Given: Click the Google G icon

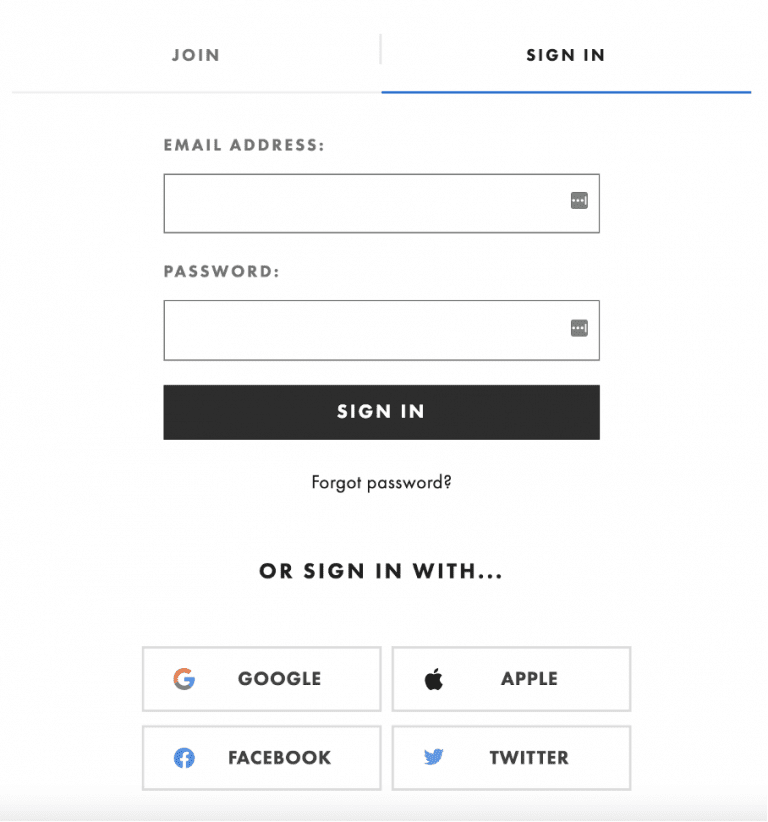Looking at the screenshot, I should coord(184,678).
